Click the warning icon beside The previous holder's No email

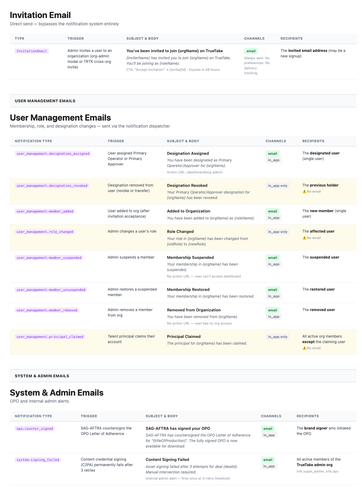[304, 191]
